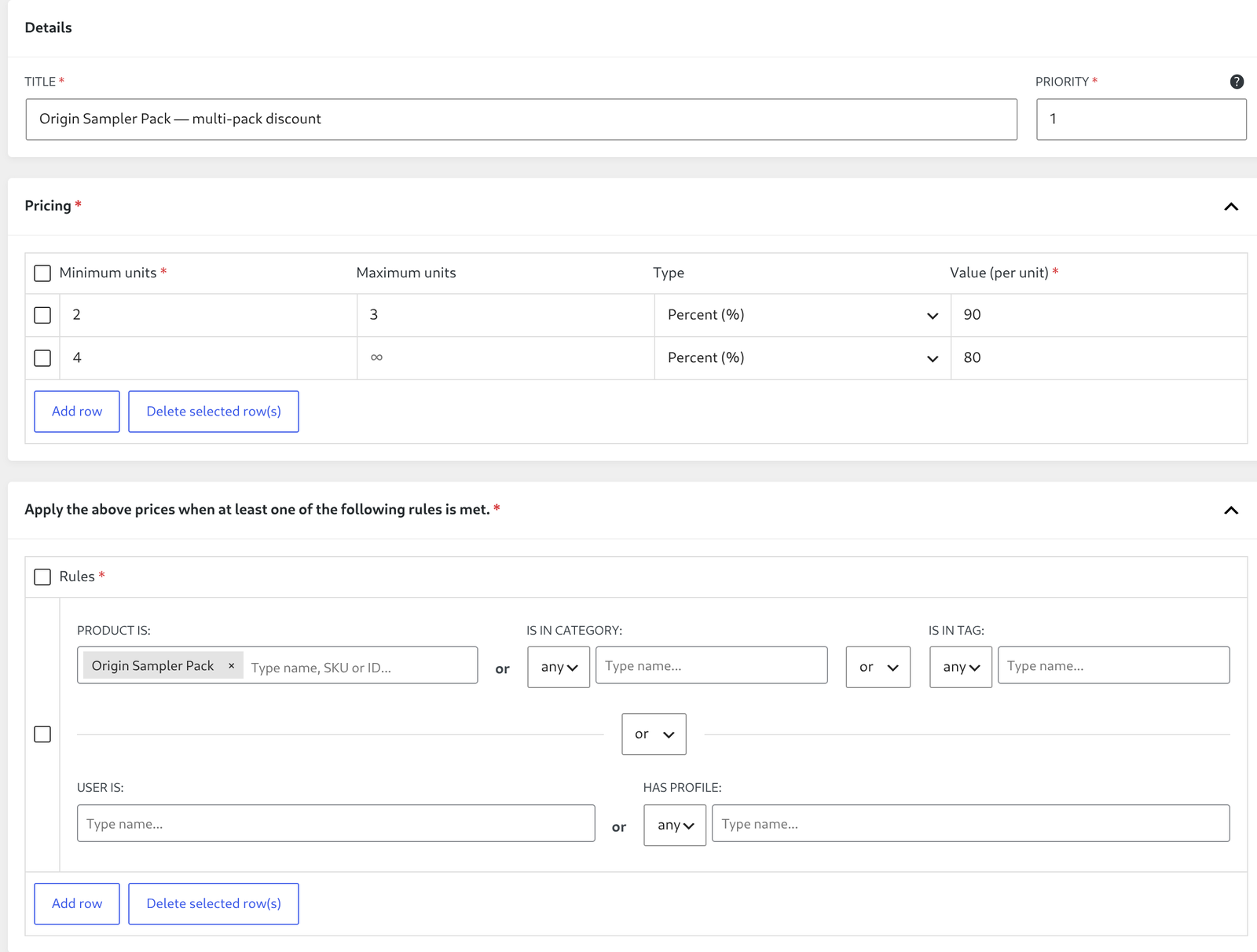
Task: Click the 'Maximum units' column header
Action: coord(406,273)
